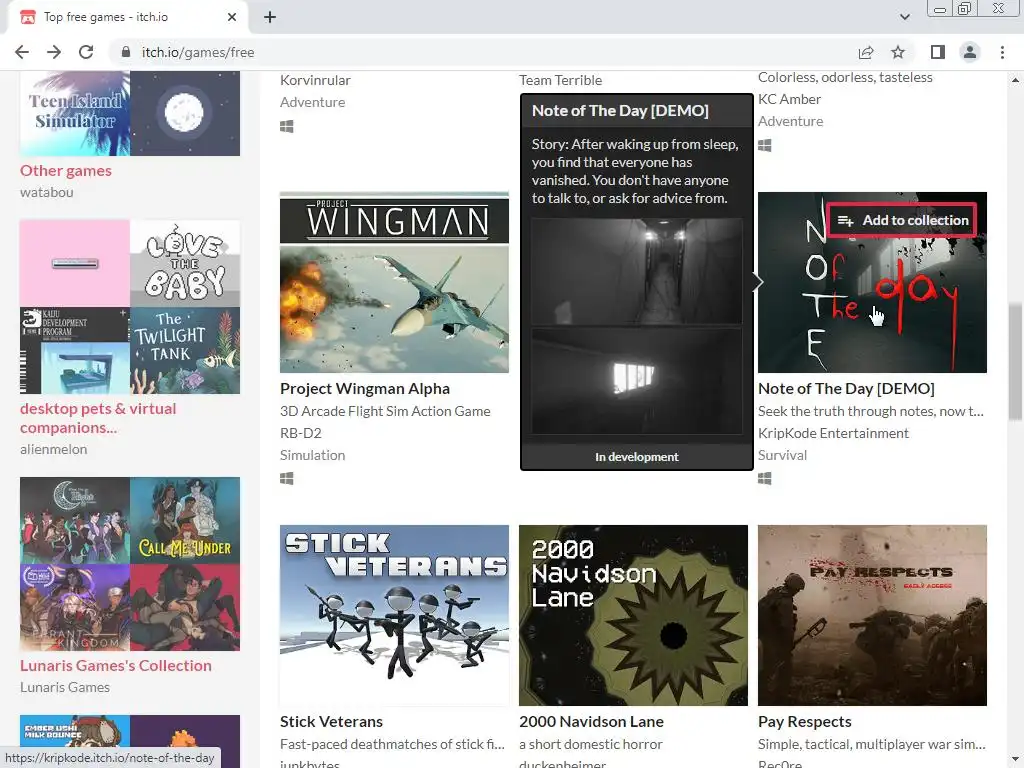Go forward to the next page
Screen dimensions: 1024x768
coord(54,52)
